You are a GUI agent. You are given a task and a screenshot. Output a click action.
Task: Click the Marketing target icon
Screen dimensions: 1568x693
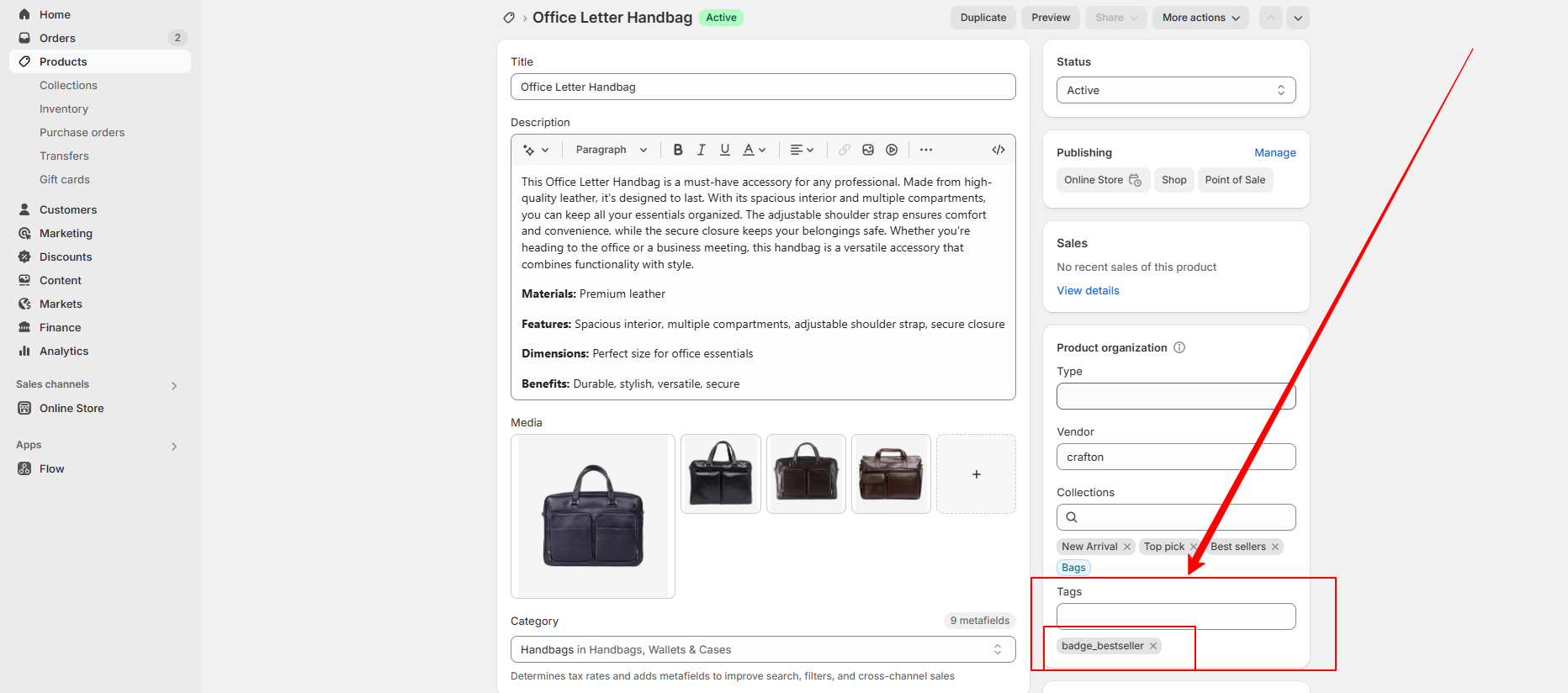tap(24, 233)
